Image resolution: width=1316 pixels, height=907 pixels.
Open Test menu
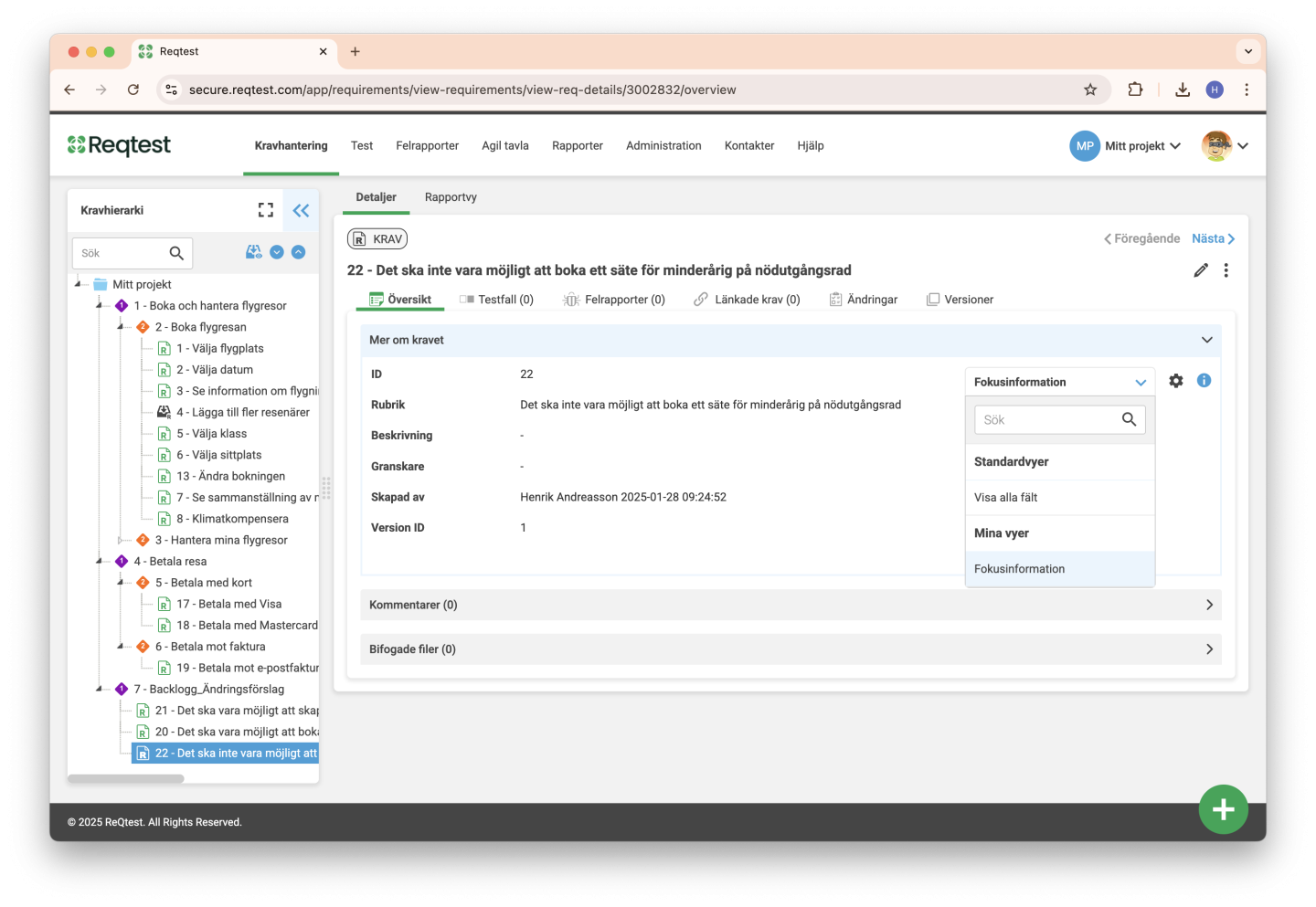[362, 146]
